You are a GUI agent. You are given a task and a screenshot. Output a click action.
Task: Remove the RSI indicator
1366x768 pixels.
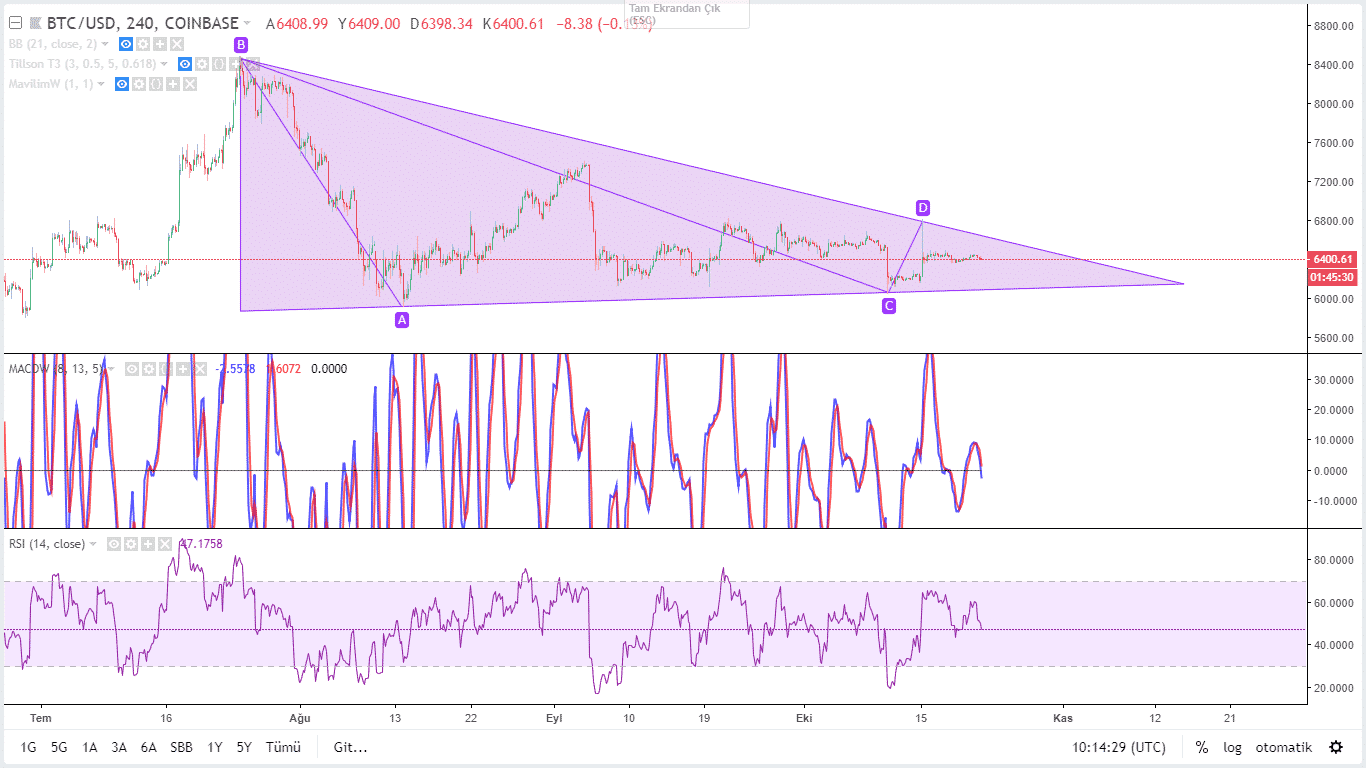(165, 544)
